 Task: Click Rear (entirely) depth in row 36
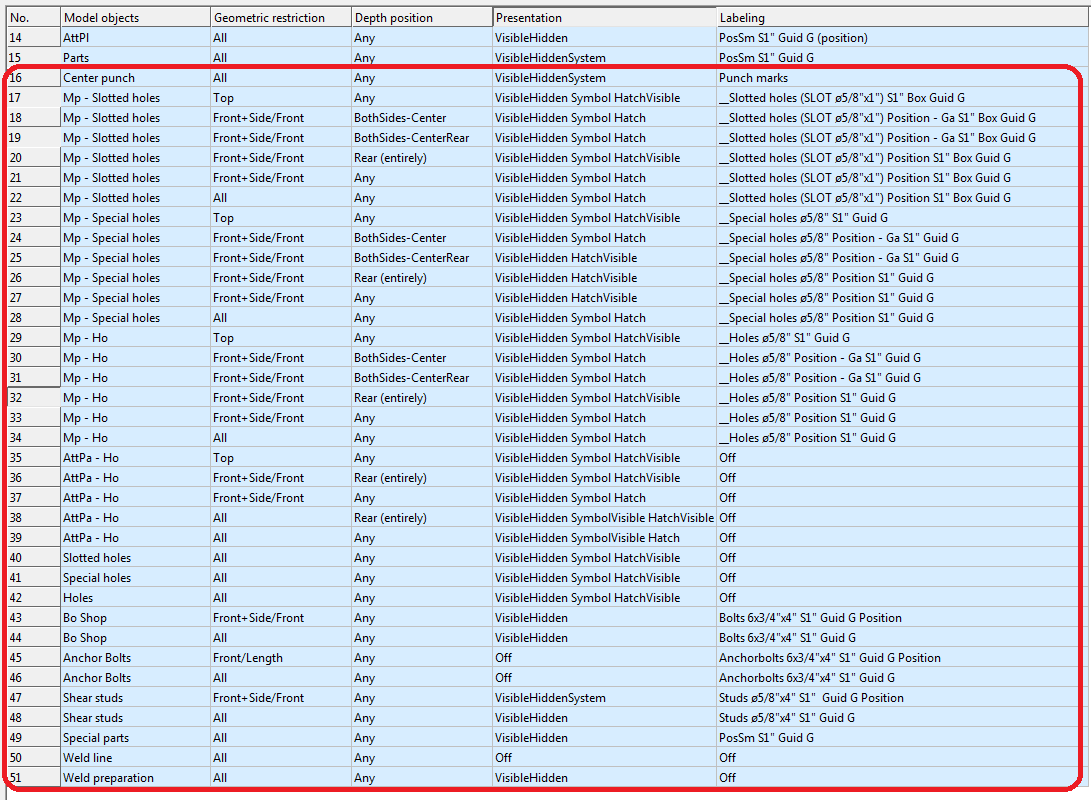(x=422, y=478)
